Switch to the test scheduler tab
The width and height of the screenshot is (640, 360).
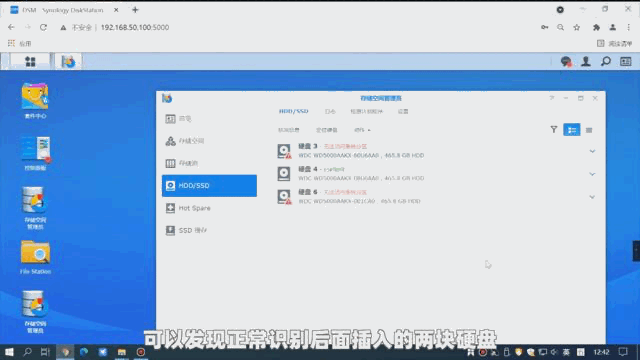point(367,111)
